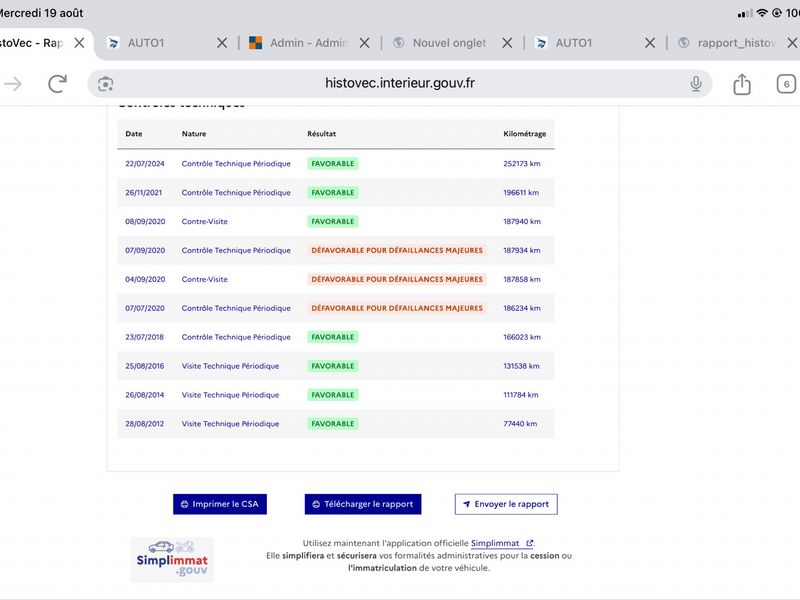Screen dimensions: 800x600
Task: Open the Simplimmat link
Action: [502, 543]
